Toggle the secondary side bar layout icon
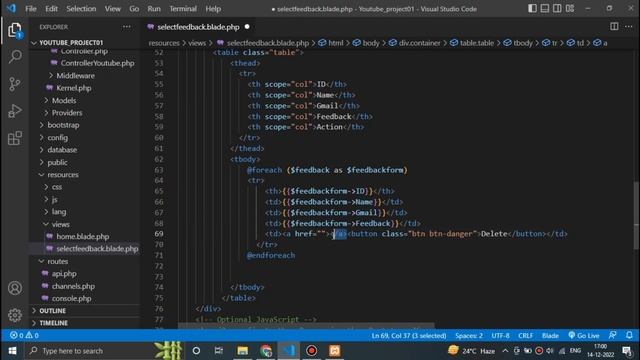Screen dimensions: 640x360 pos(557,8)
